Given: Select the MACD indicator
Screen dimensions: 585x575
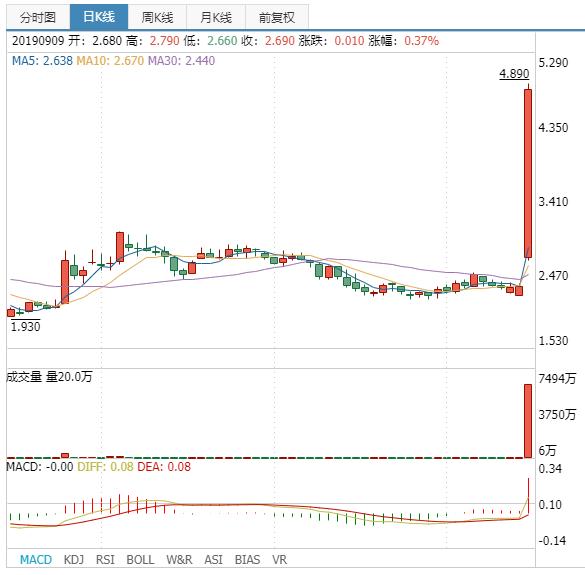Looking at the screenshot, I should point(36,560).
